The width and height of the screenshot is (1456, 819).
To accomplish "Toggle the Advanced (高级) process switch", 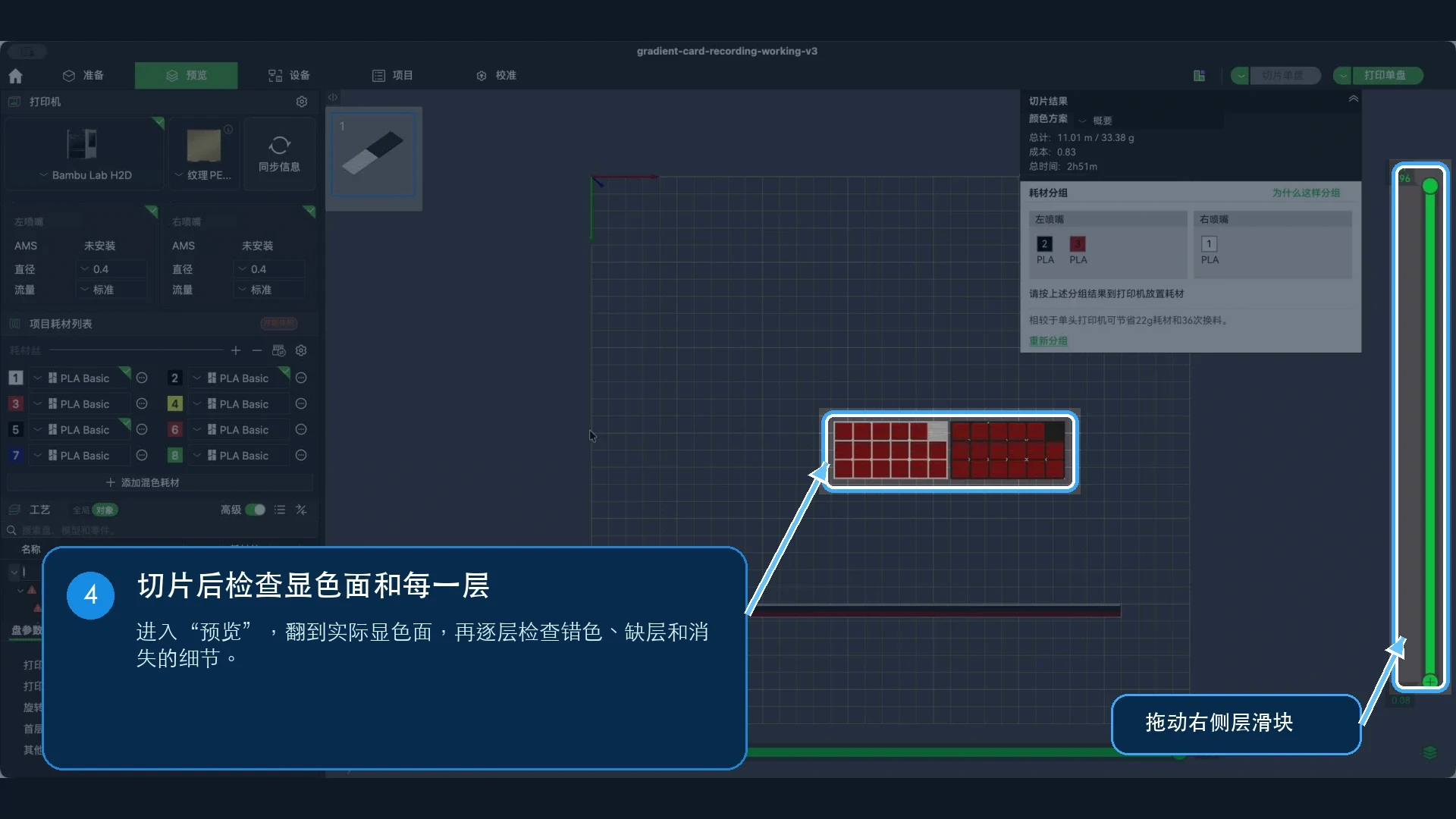I will pyautogui.click(x=256, y=510).
